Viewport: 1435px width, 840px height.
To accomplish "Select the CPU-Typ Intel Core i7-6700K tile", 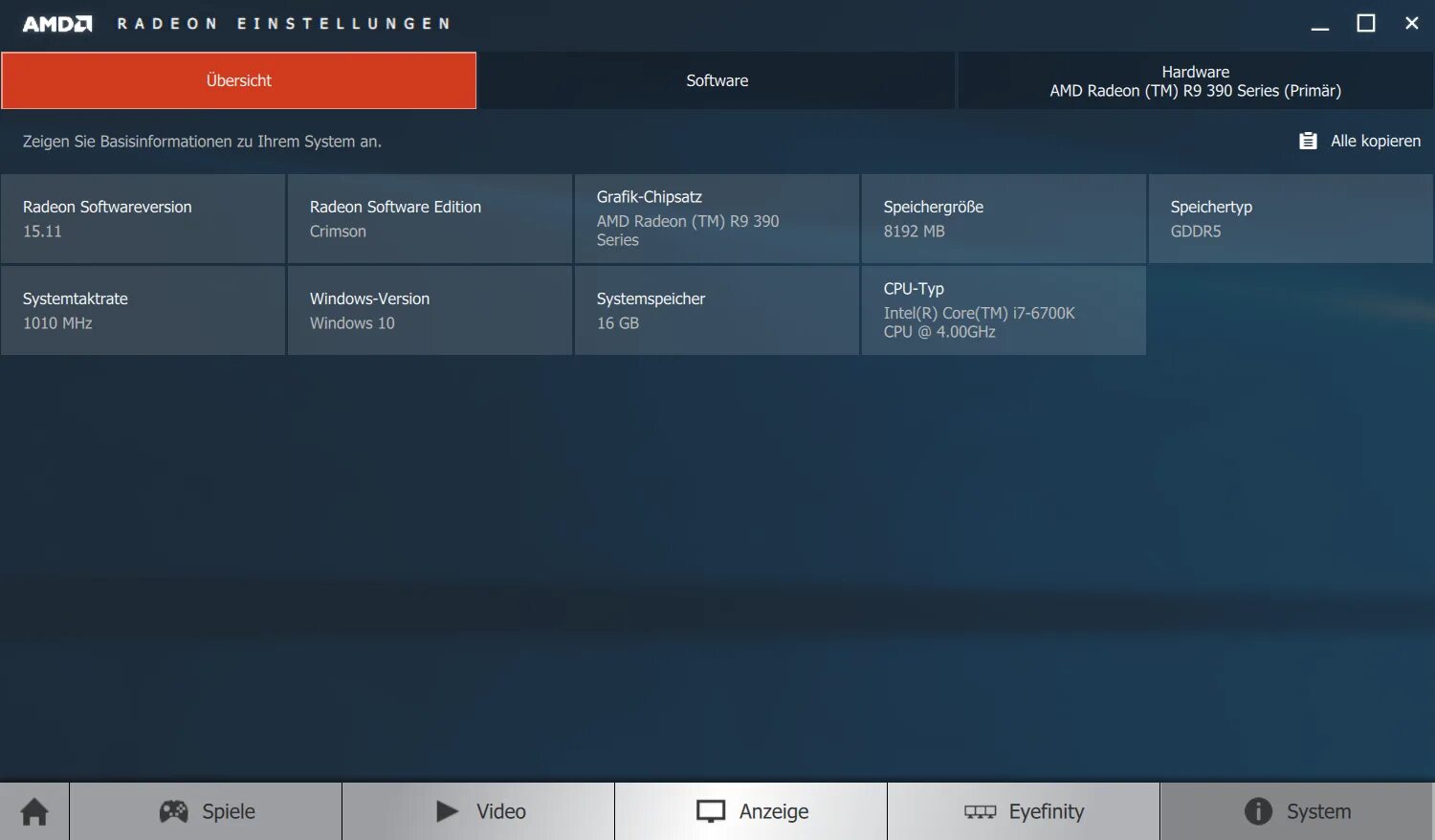I will coord(1004,310).
